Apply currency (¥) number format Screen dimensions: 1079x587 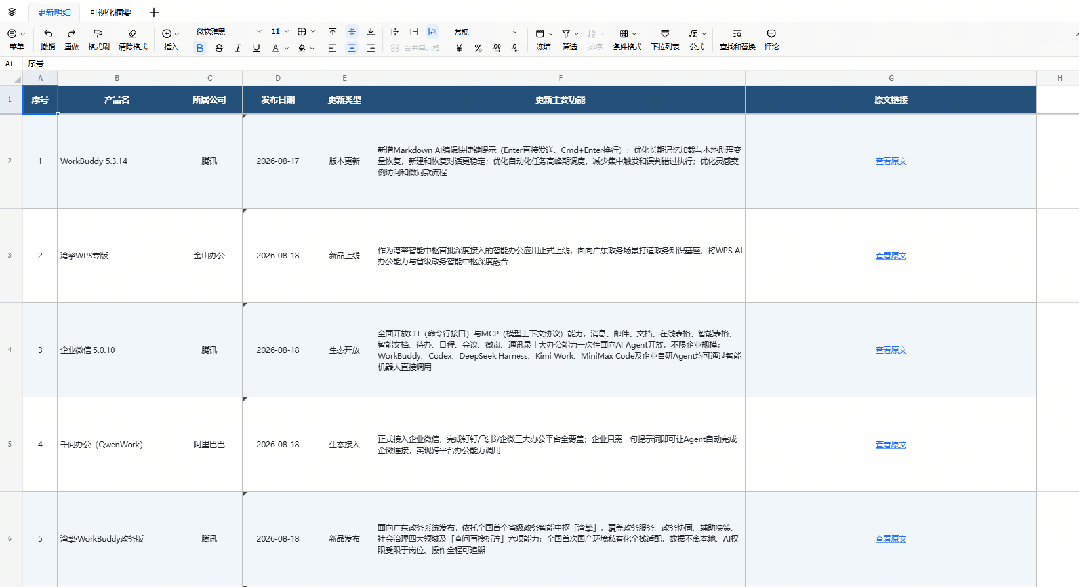click(x=459, y=47)
